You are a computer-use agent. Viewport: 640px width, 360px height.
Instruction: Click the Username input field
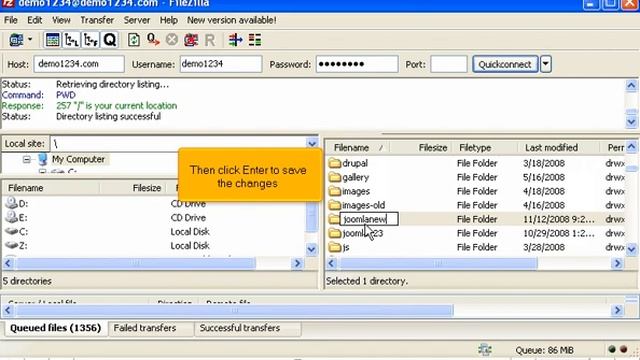click(x=220, y=64)
